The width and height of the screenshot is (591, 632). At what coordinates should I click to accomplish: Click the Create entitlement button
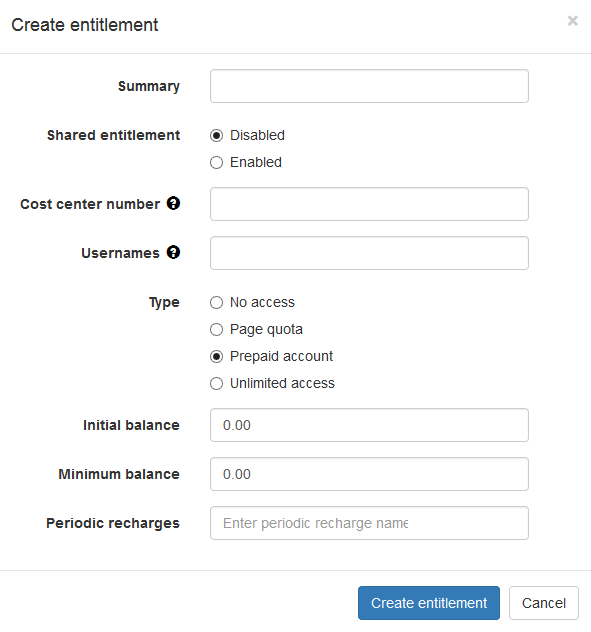click(429, 603)
